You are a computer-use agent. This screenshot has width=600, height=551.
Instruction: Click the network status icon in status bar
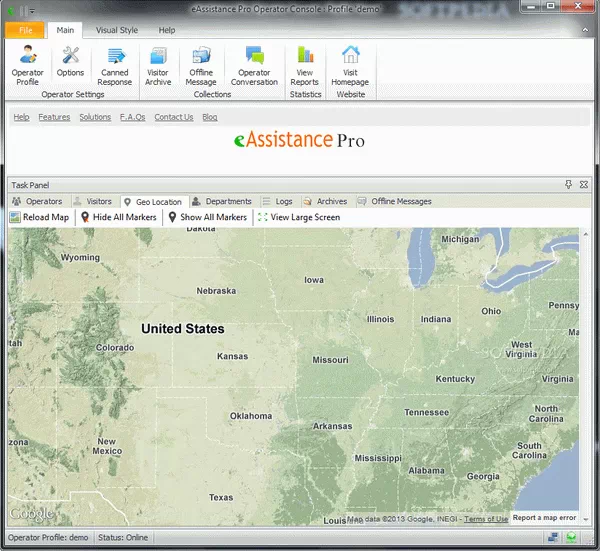(553, 537)
